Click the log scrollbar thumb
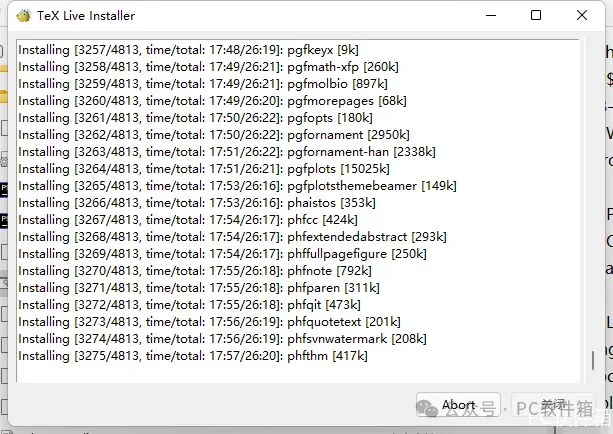 coord(593,360)
